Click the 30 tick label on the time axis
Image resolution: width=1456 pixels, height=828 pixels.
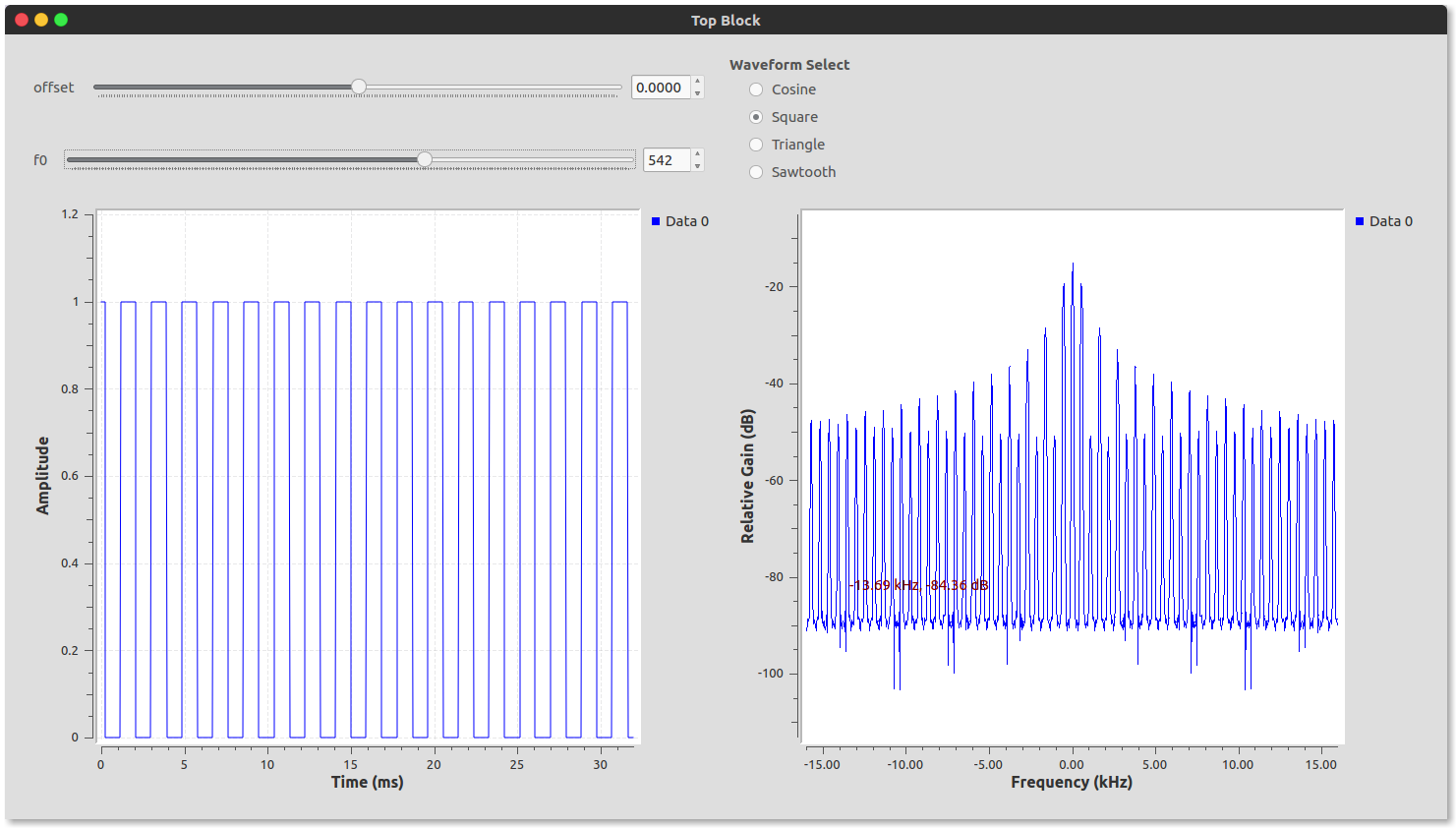click(x=601, y=764)
